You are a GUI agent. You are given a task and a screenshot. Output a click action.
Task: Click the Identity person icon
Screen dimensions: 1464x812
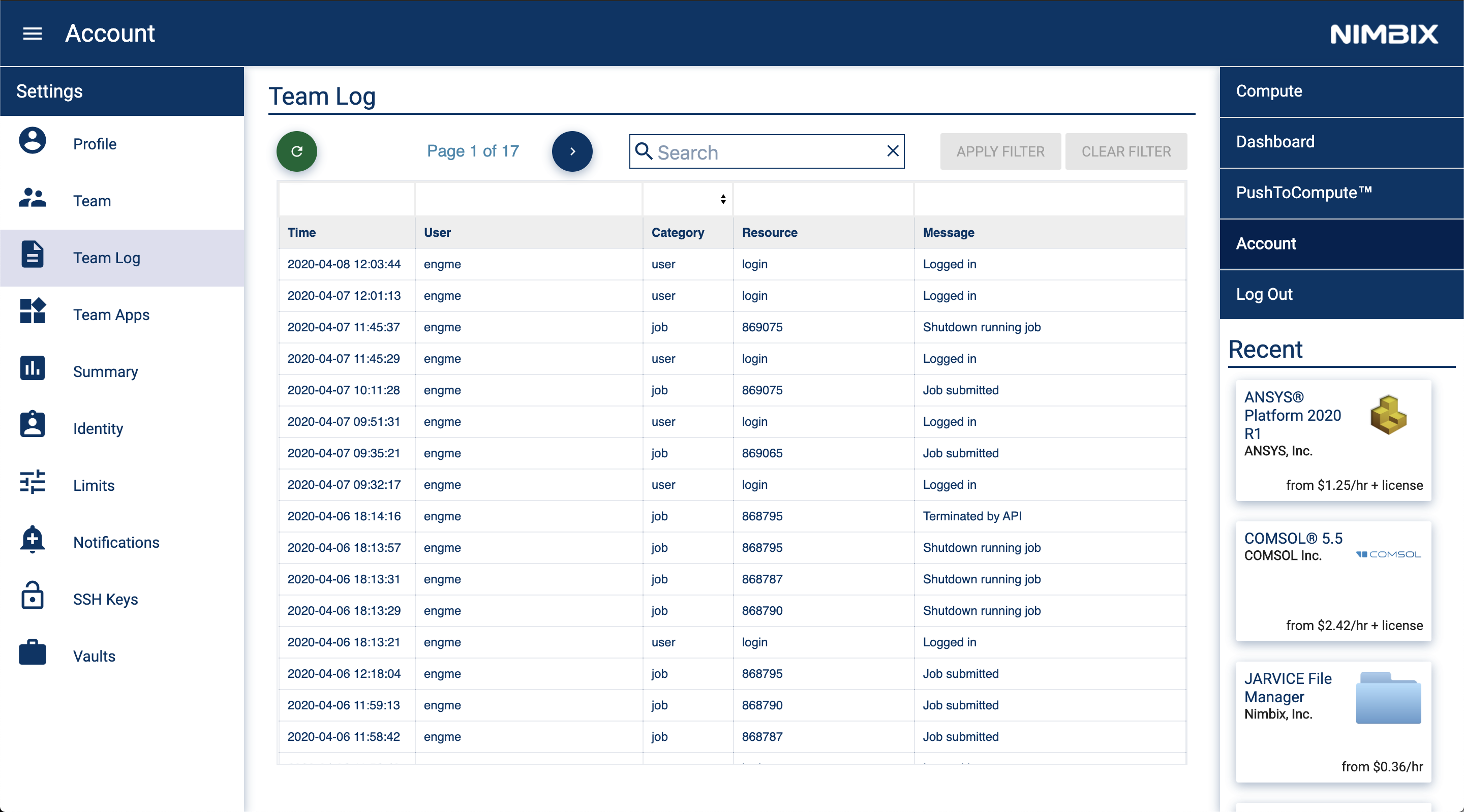(31, 425)
